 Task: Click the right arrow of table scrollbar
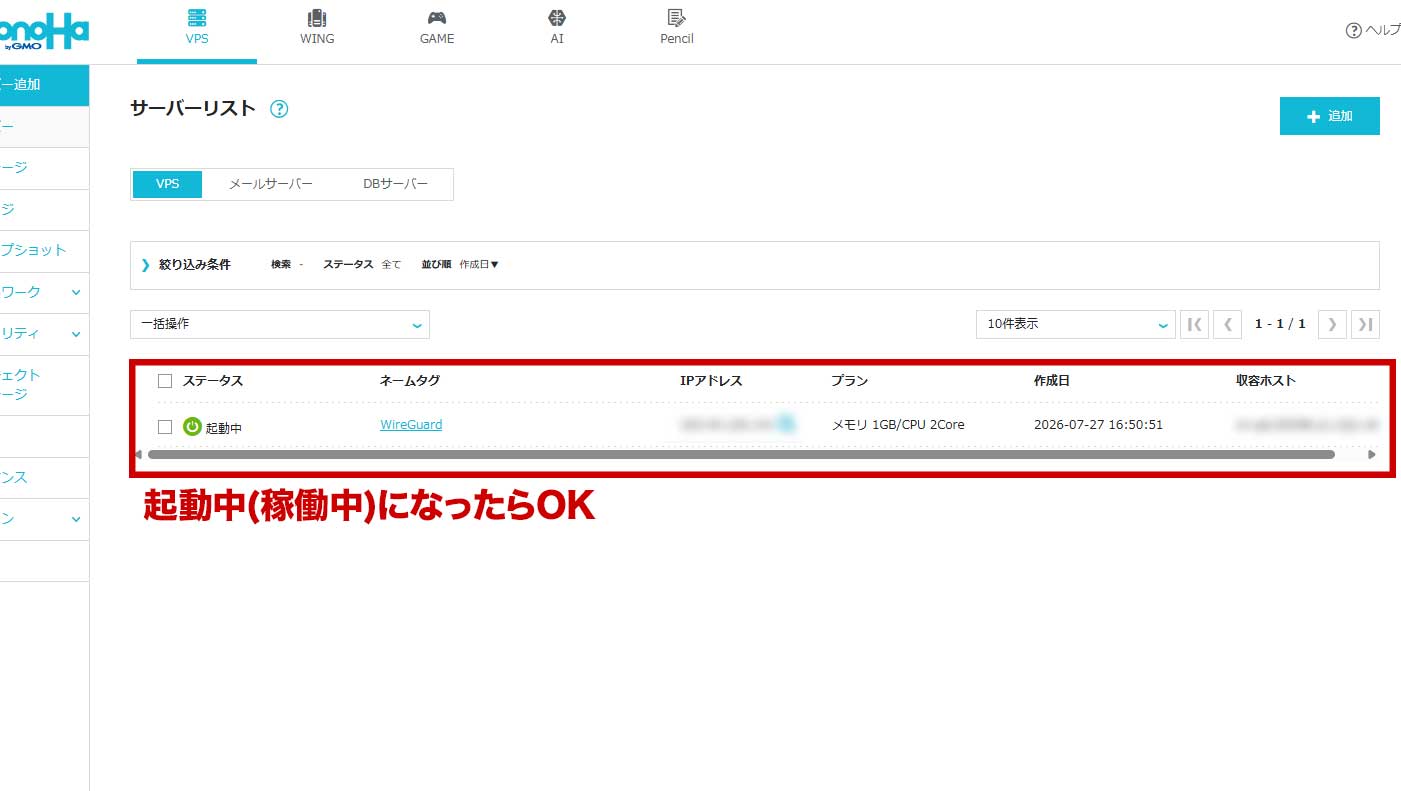(1372, 454)
